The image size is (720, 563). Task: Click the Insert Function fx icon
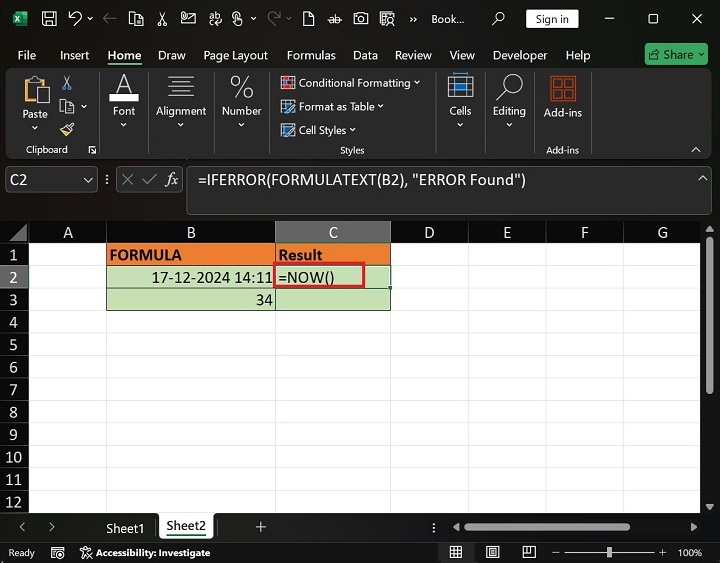click(x=172, y=180)
